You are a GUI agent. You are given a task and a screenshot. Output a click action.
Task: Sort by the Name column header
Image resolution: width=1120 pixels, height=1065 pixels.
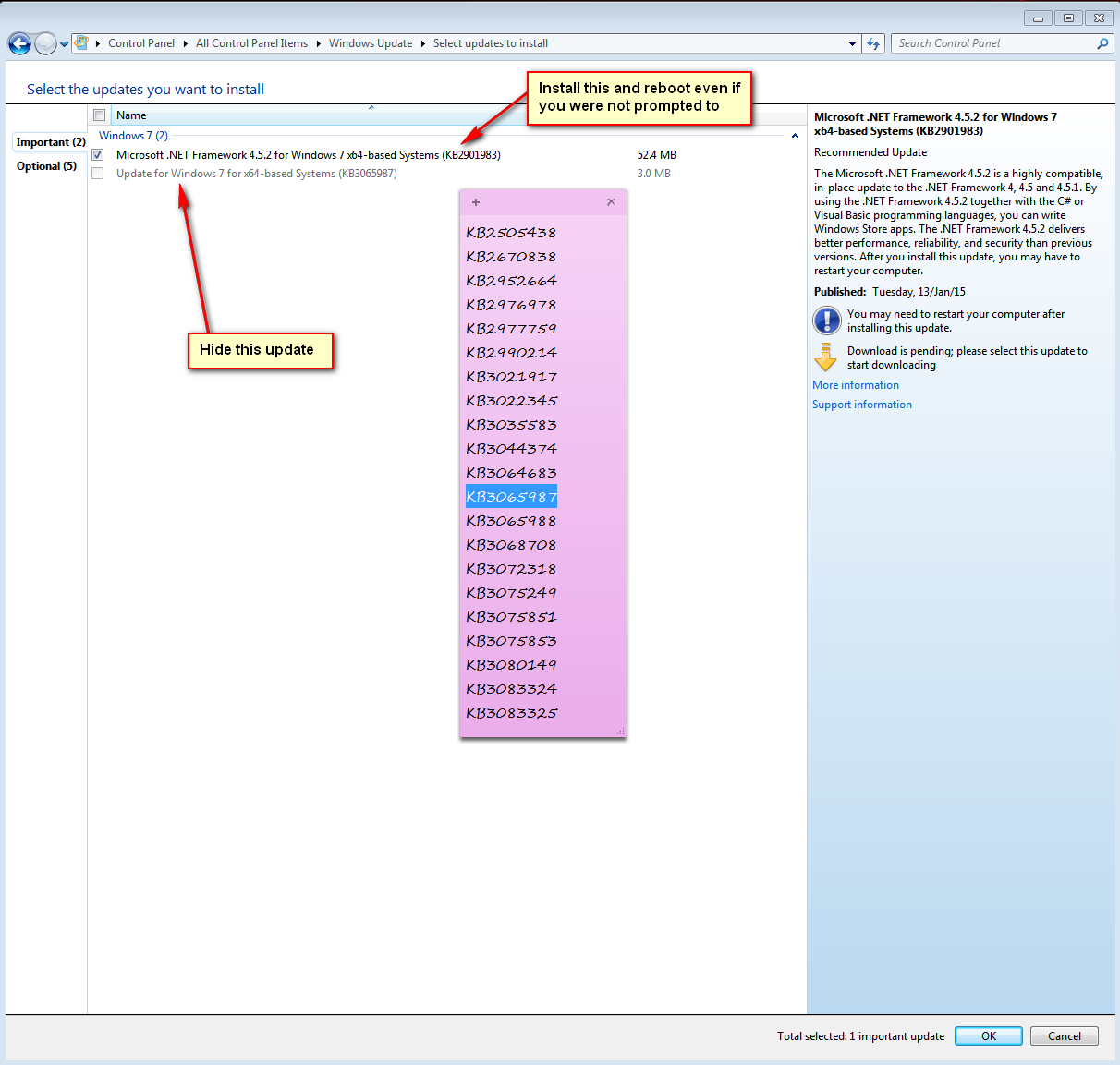coord(131,115)
